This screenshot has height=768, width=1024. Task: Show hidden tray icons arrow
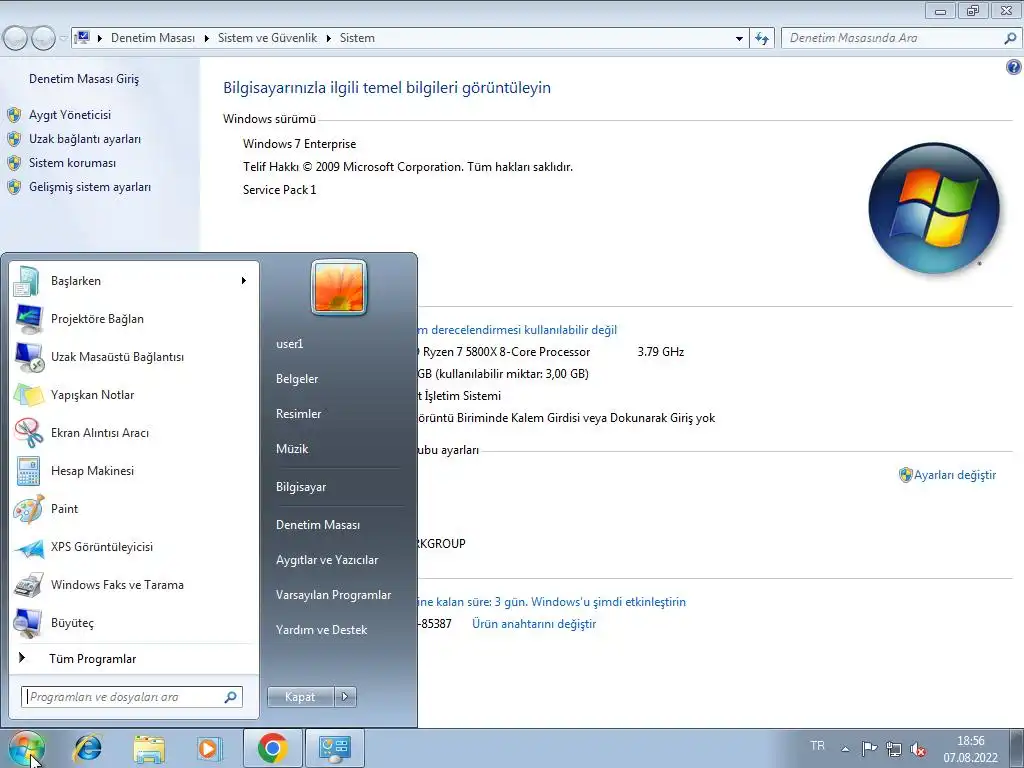(845, 748)
